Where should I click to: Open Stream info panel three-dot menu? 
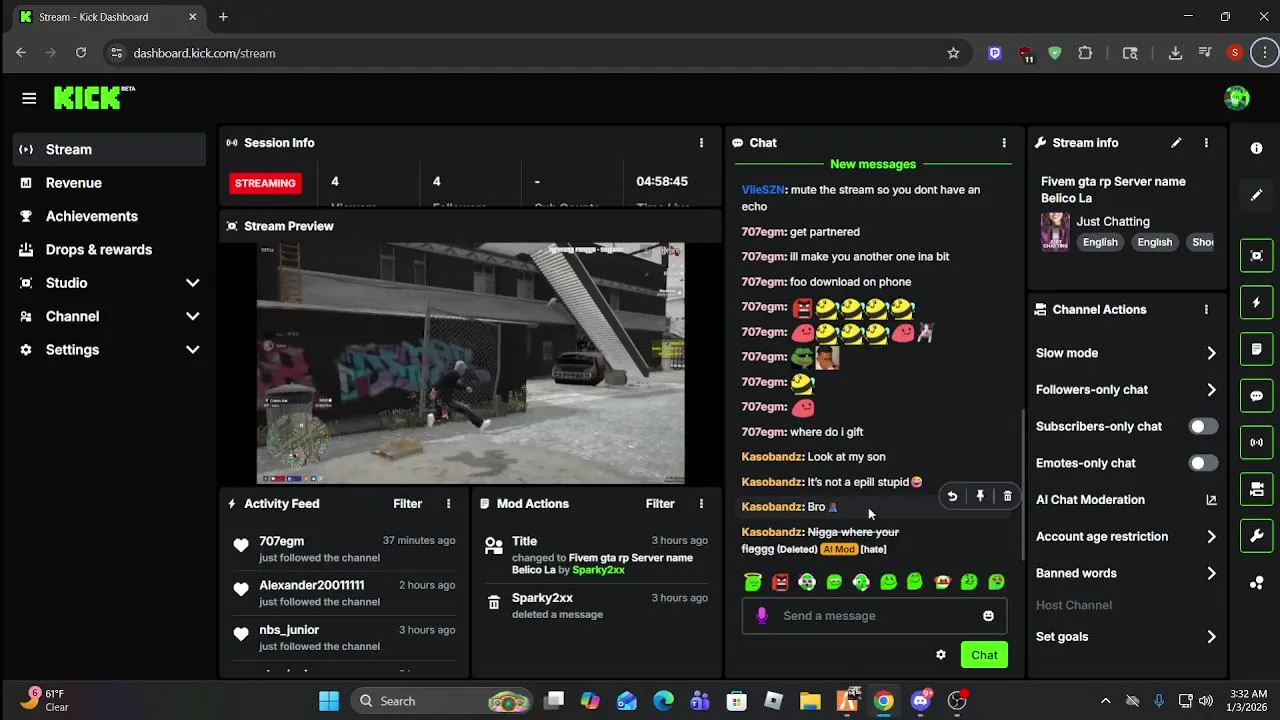(1206, 143)
